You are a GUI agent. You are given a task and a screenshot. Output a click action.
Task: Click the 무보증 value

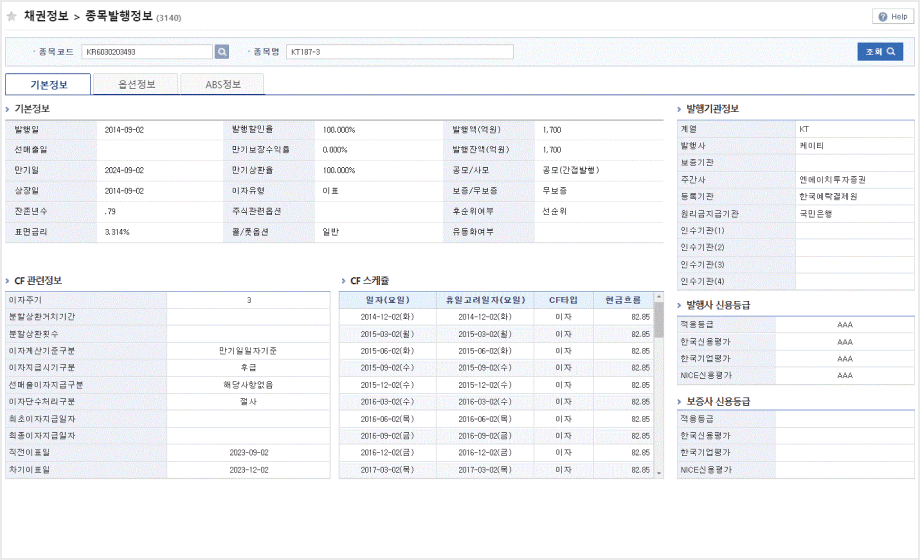tap(554, 191)
